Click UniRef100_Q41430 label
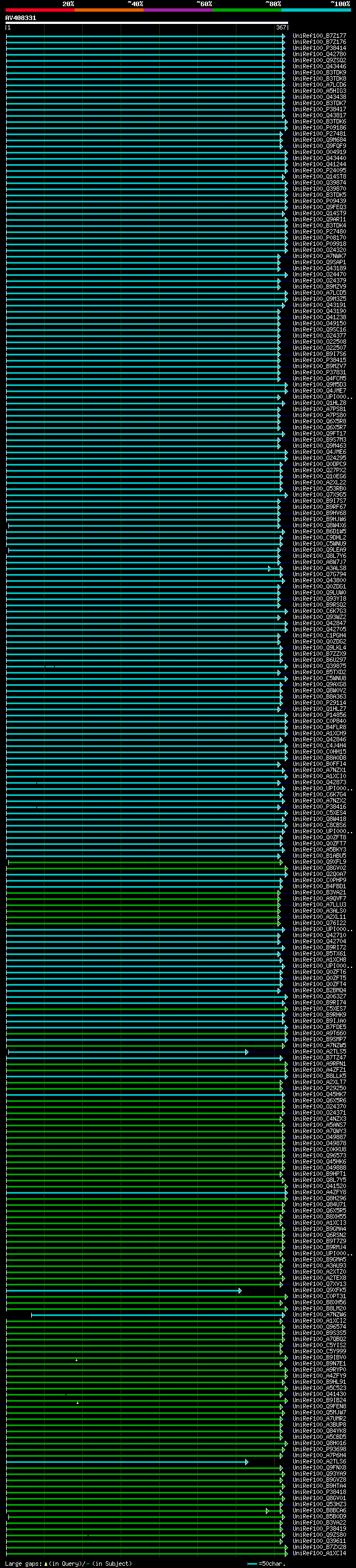This screenshot has height=1568, width=356. pos(319,1394)
